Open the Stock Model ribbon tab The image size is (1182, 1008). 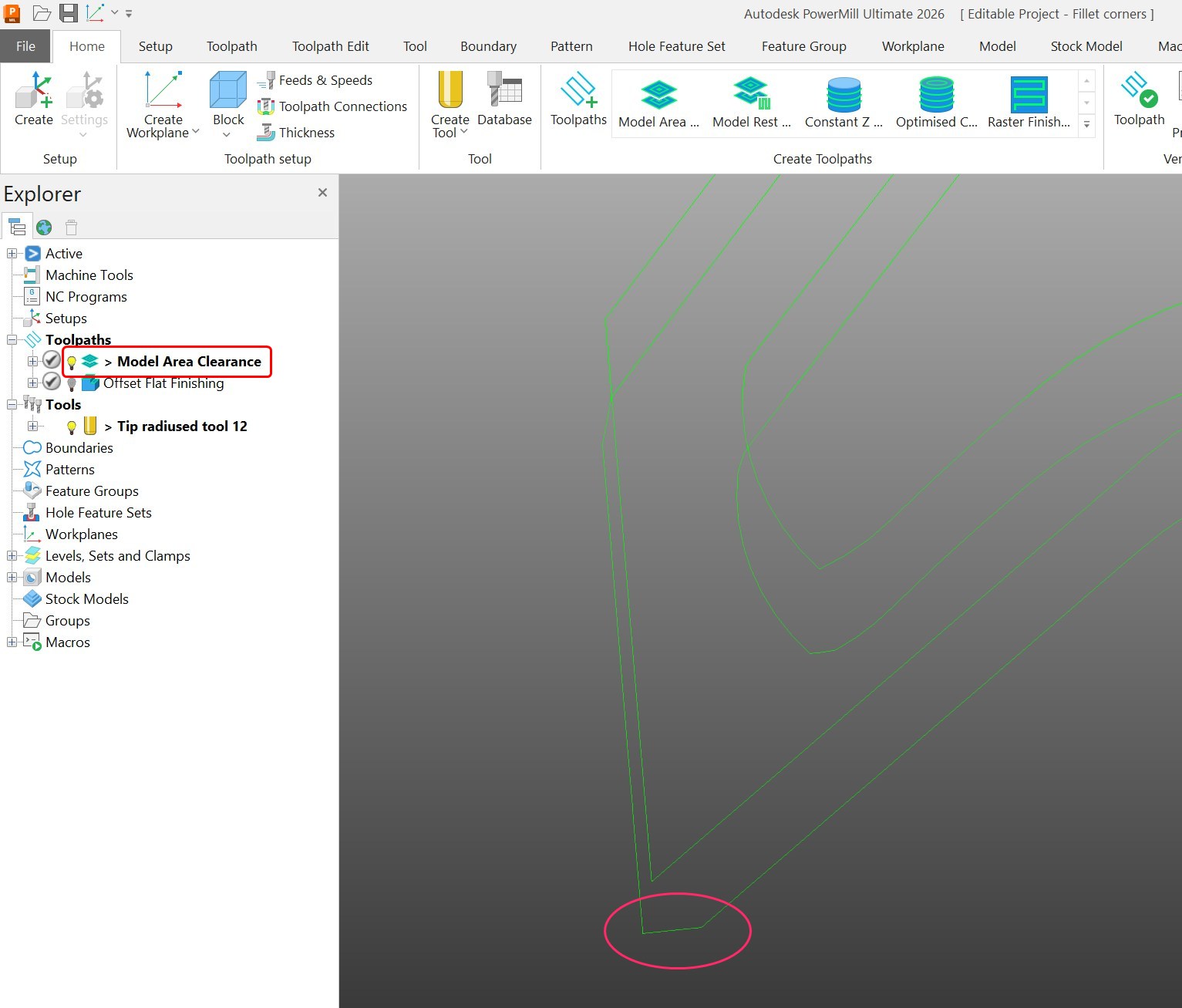click(1086, 46)
